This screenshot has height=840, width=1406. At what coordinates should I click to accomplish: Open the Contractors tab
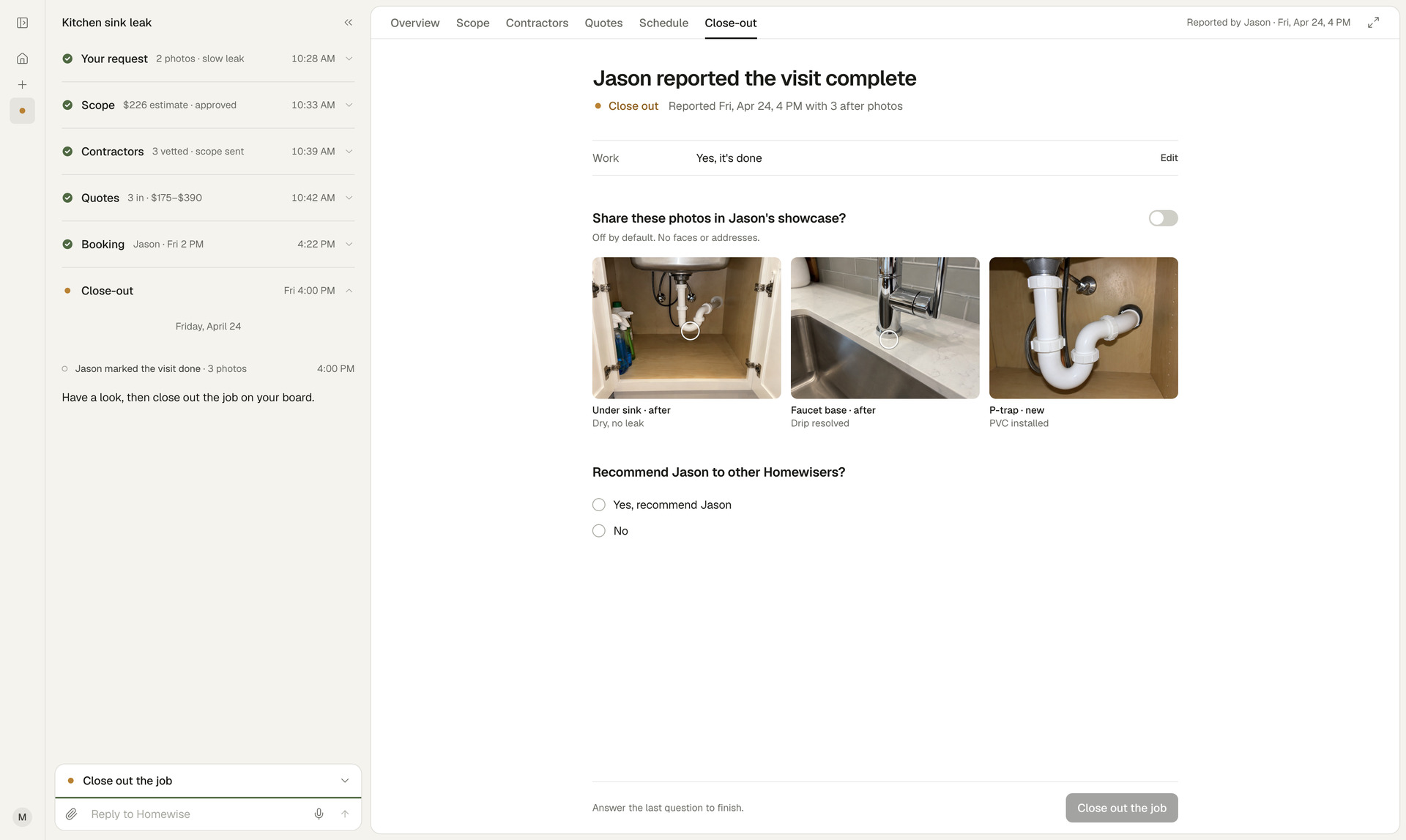(537, 23)
